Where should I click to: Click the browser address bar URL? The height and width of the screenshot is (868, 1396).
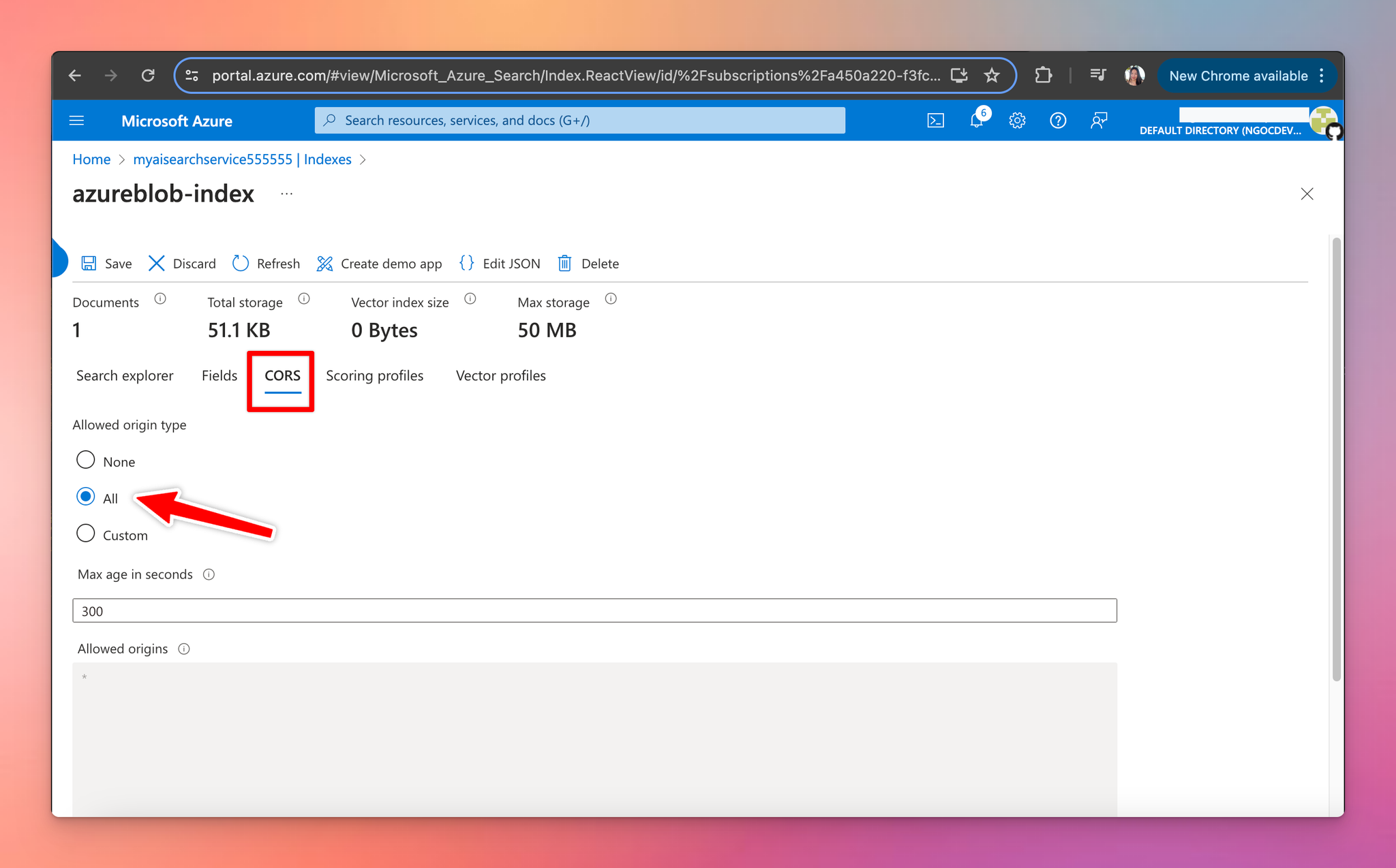pos(576,76)
